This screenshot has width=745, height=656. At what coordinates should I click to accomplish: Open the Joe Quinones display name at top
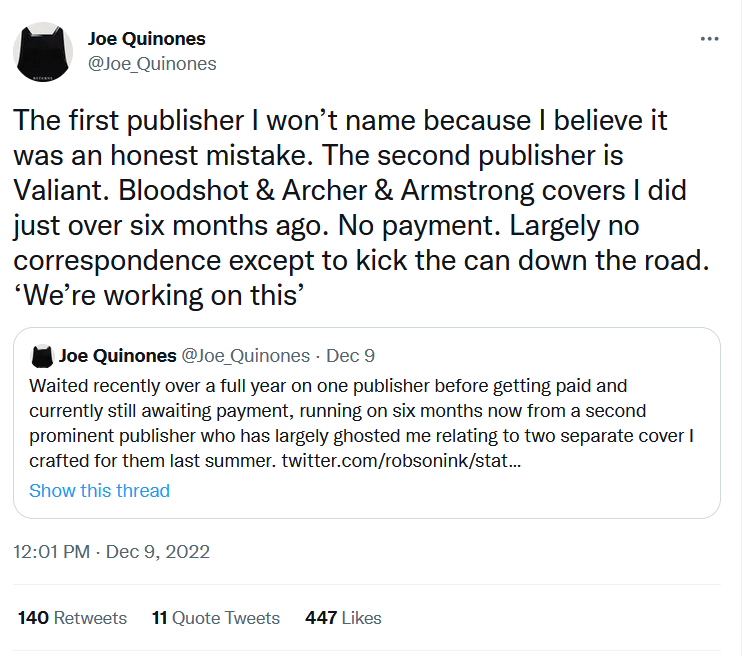(146, 39)
